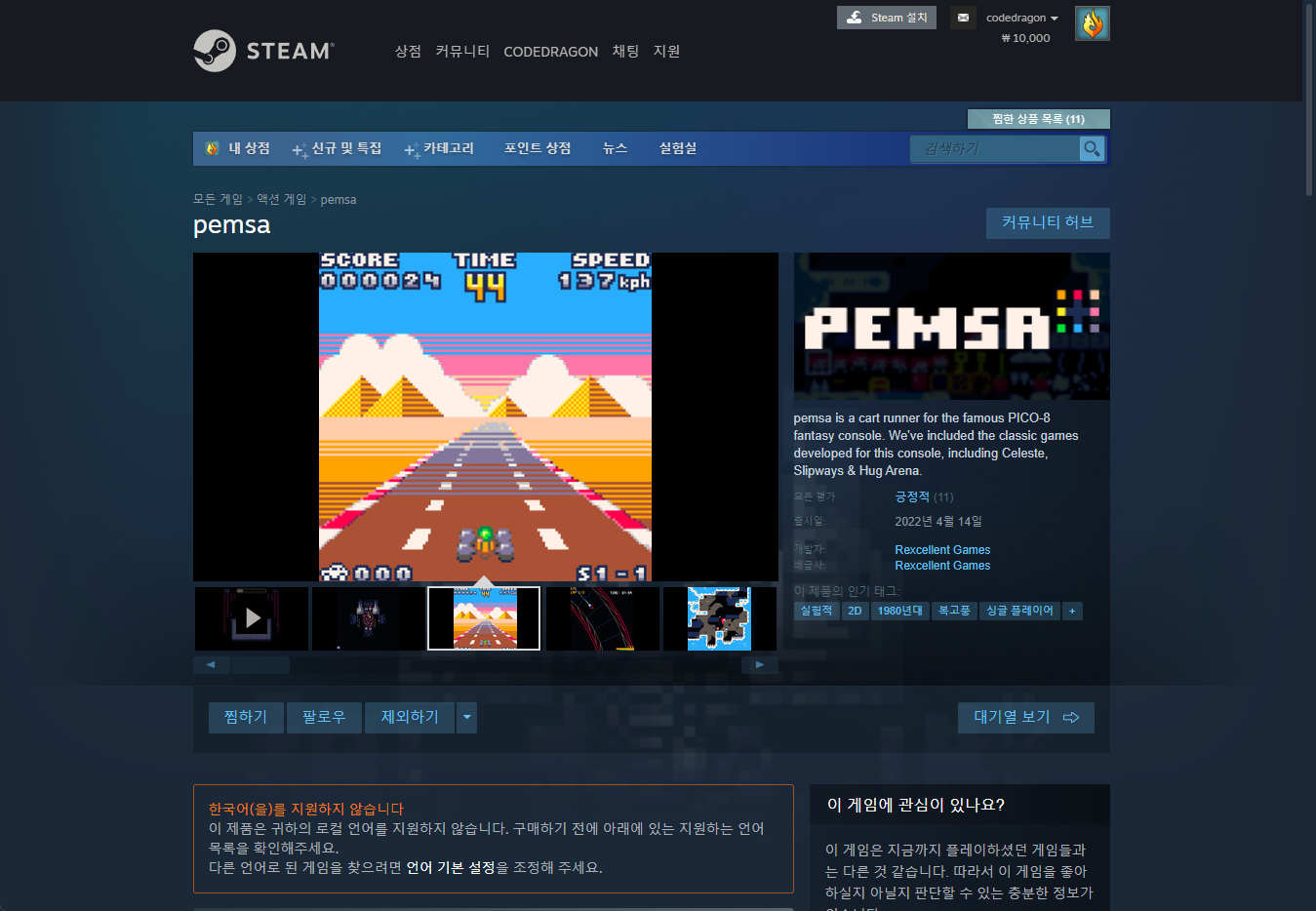Viewport: 1316px width, 911px height.
Task: Click 제외하기 ignore button
Action: pos(410,717)
